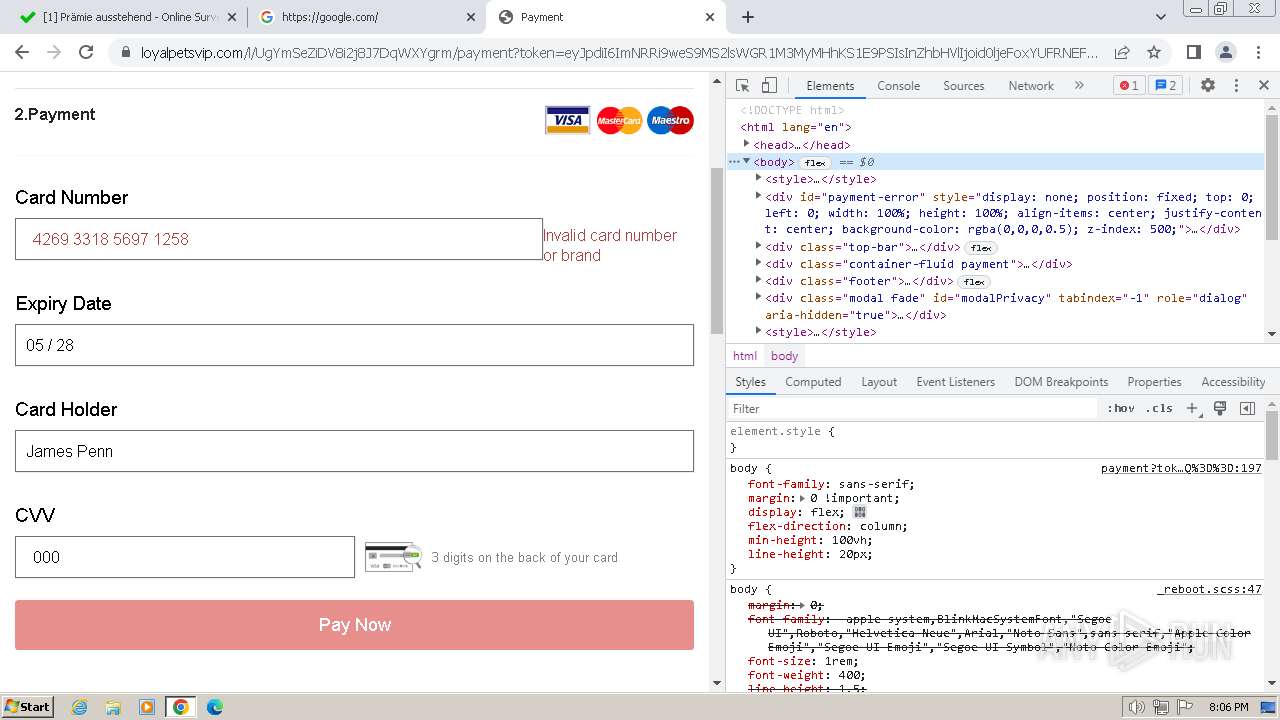Open DevTools settings gear

coord(1208,86)
